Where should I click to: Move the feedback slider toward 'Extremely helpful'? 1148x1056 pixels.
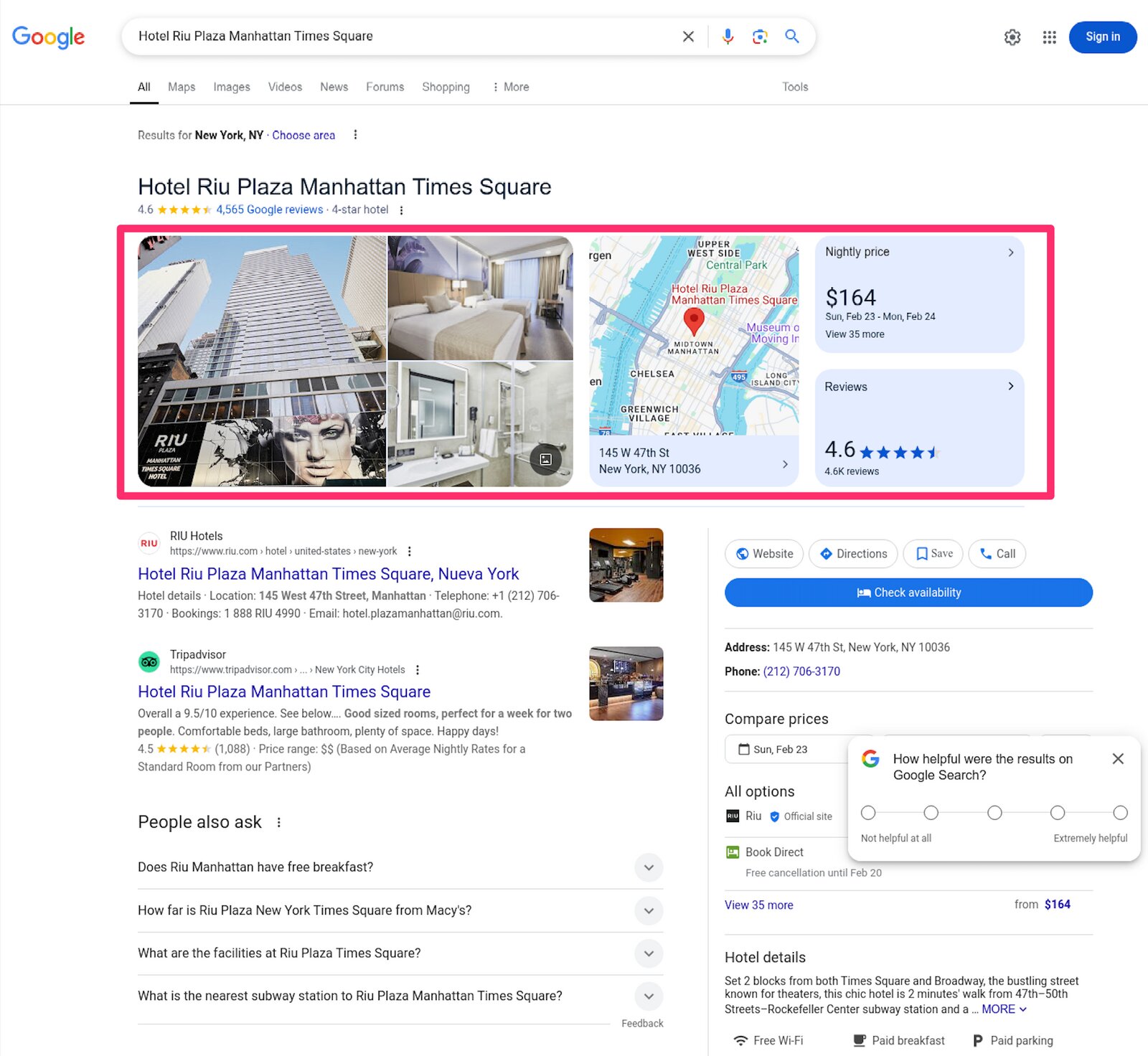[x=1058, y=813]
